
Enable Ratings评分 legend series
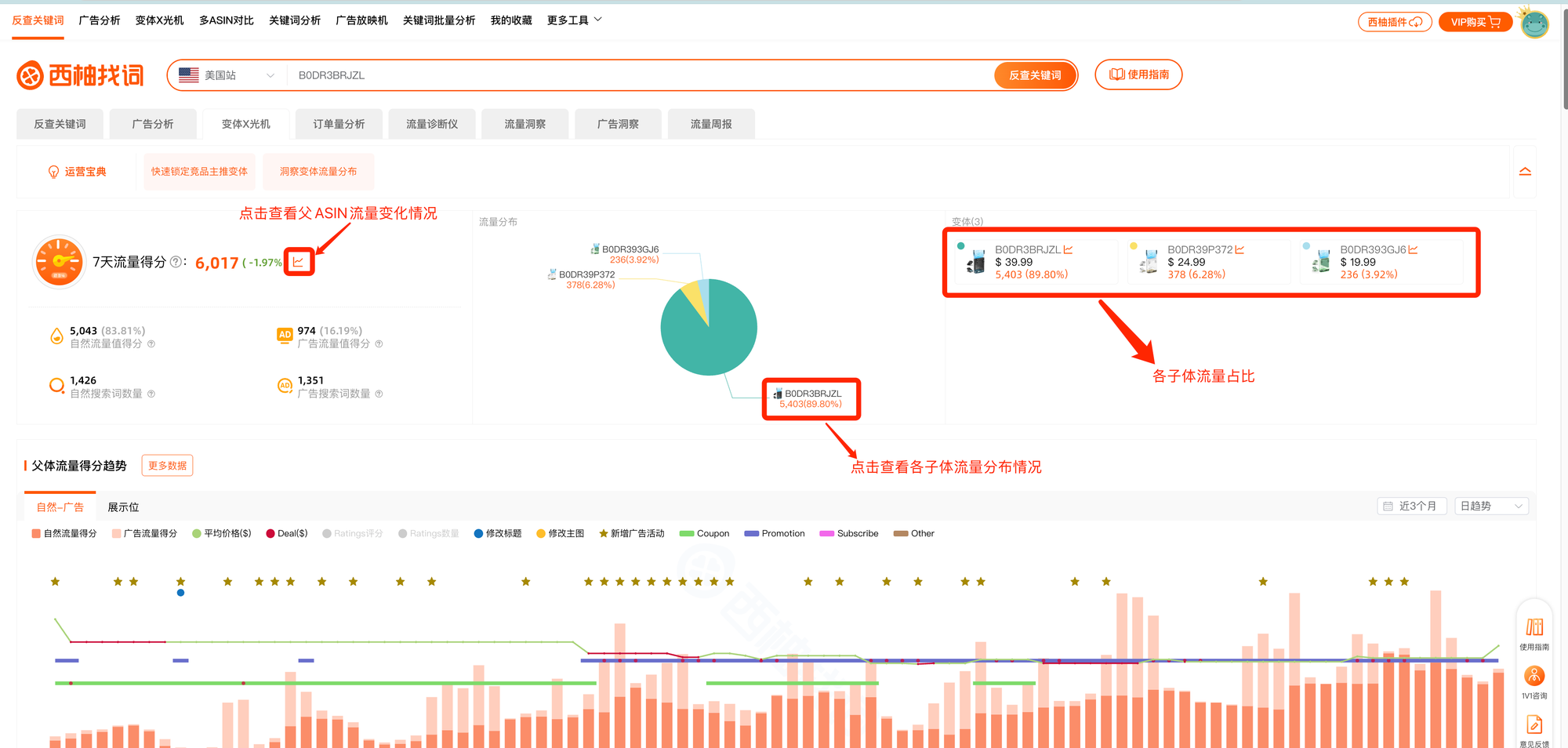[353, 534]
